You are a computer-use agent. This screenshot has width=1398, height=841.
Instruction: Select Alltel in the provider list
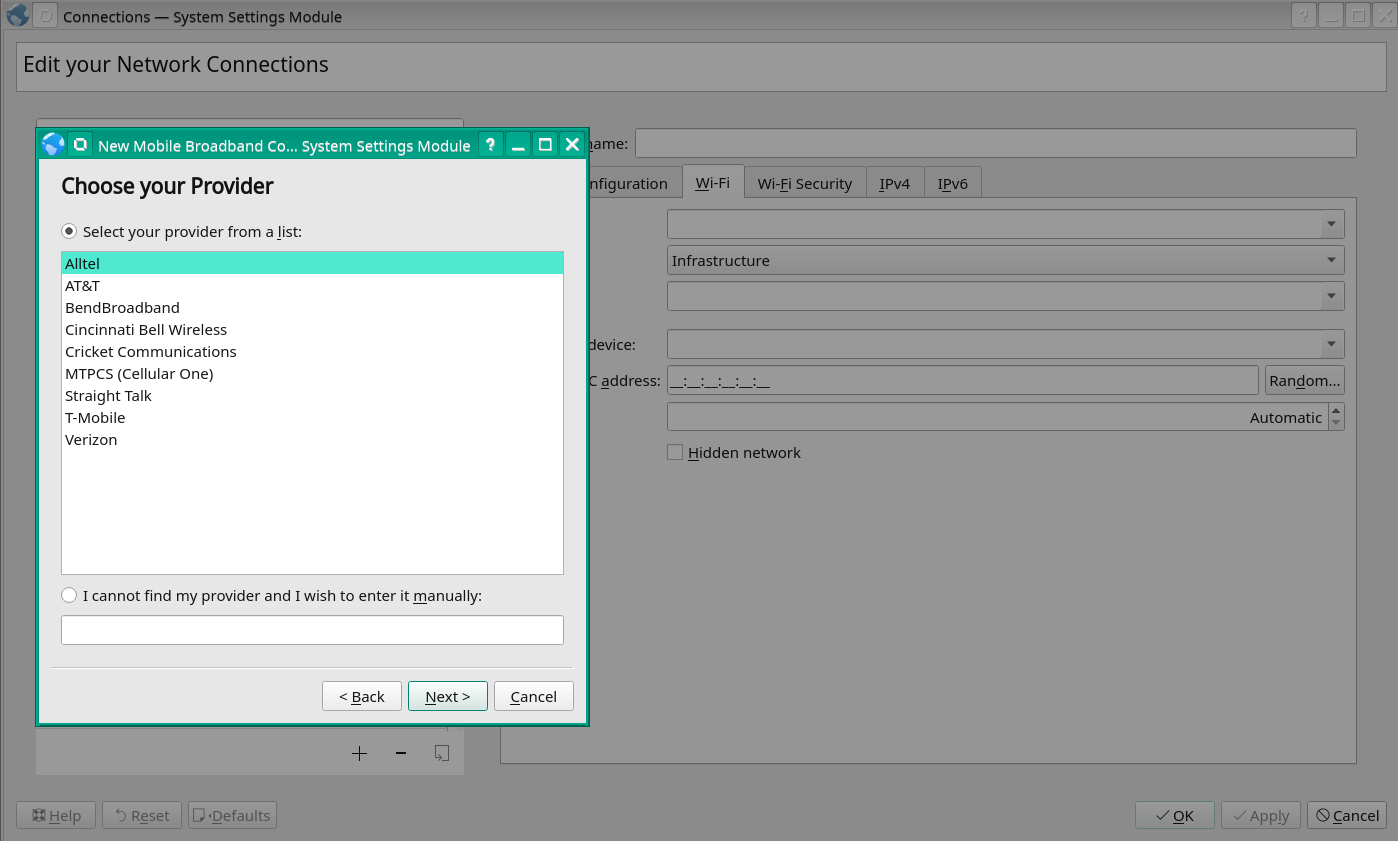click(x=312, y=264)
